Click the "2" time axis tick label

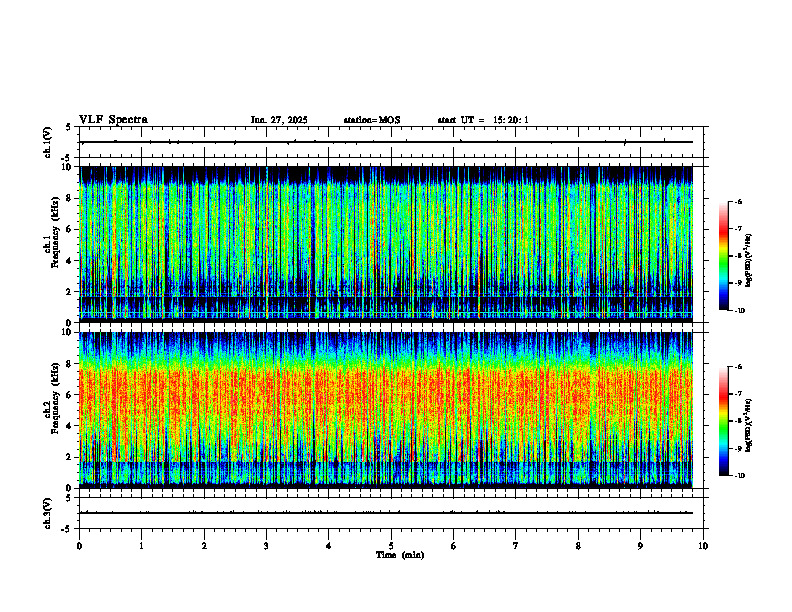point(204,546)
